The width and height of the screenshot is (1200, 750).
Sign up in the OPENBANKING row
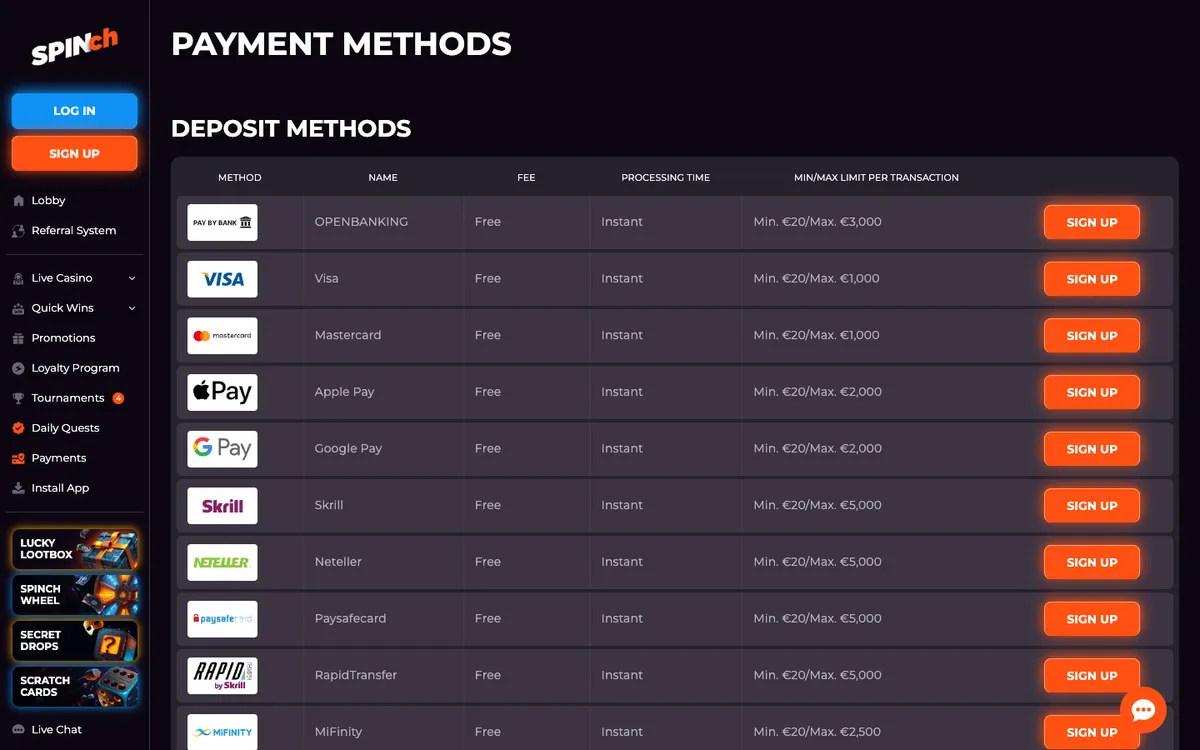(1092, 222)
